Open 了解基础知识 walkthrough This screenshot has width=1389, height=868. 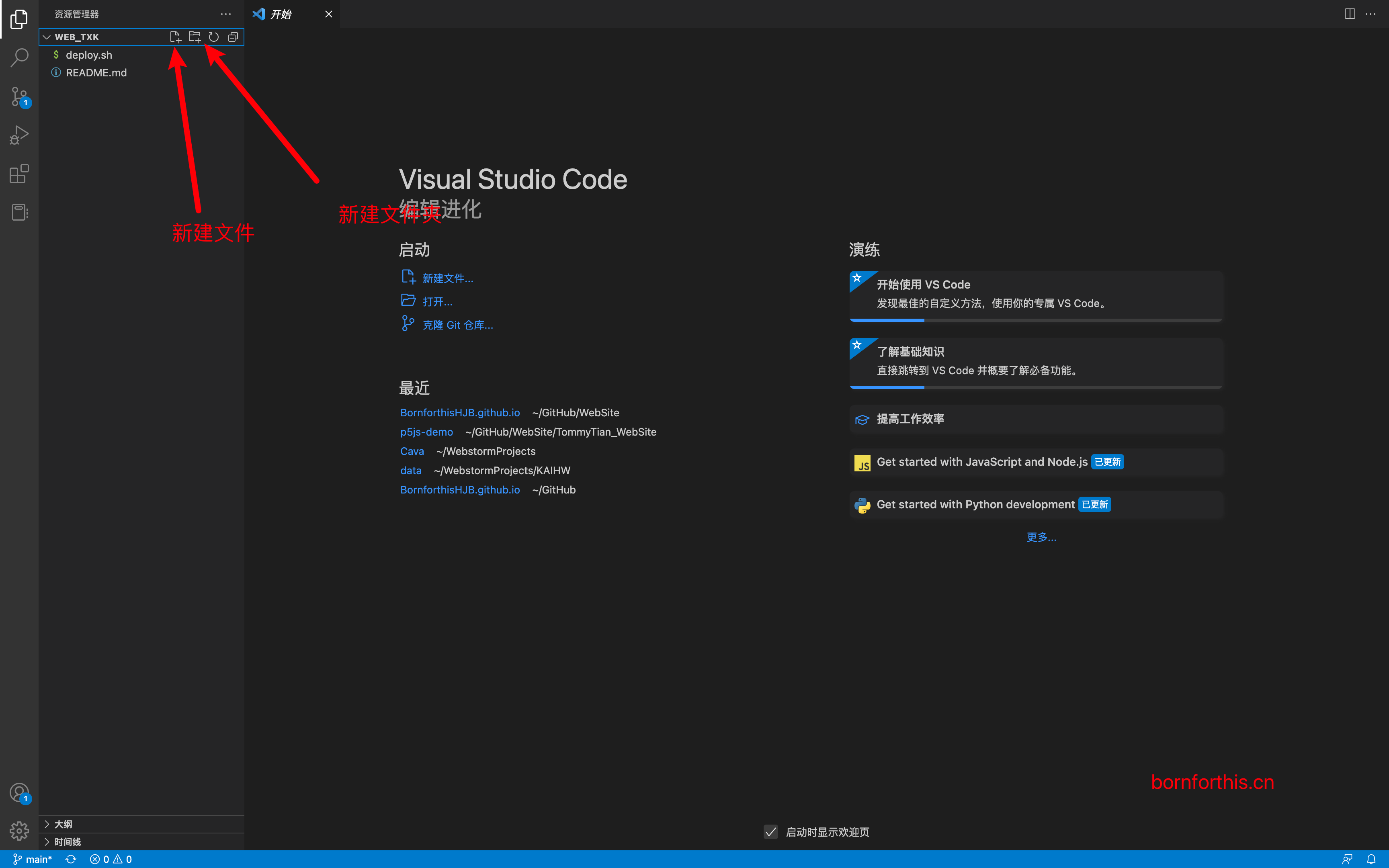1036,363
